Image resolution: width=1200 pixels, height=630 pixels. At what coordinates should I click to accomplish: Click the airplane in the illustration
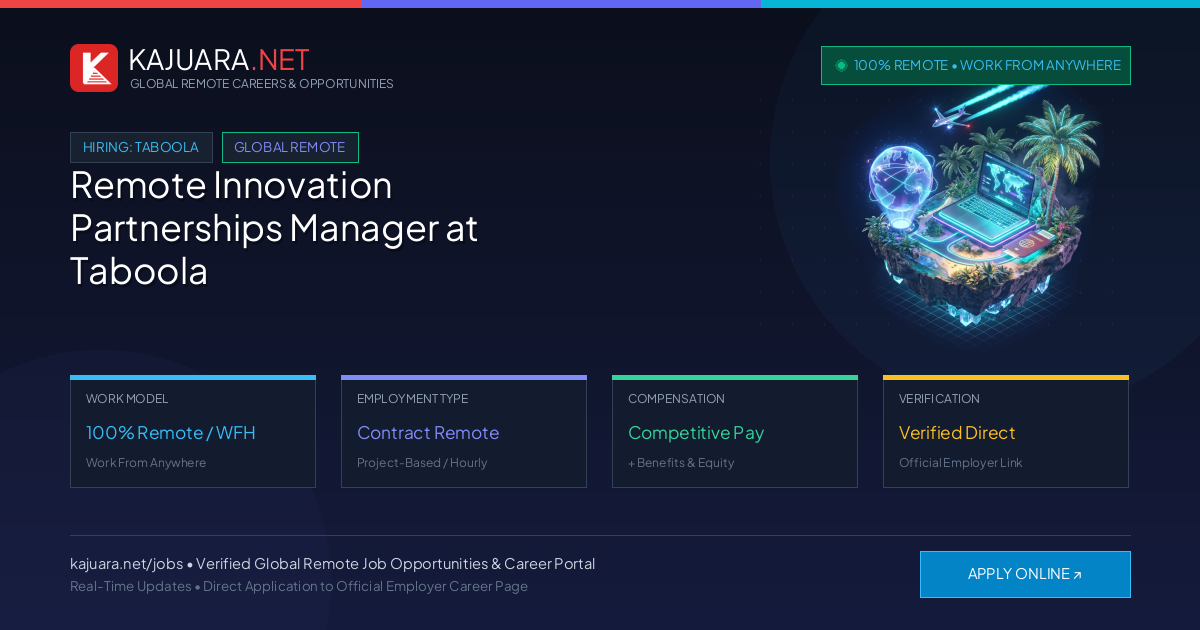point(951,116)
